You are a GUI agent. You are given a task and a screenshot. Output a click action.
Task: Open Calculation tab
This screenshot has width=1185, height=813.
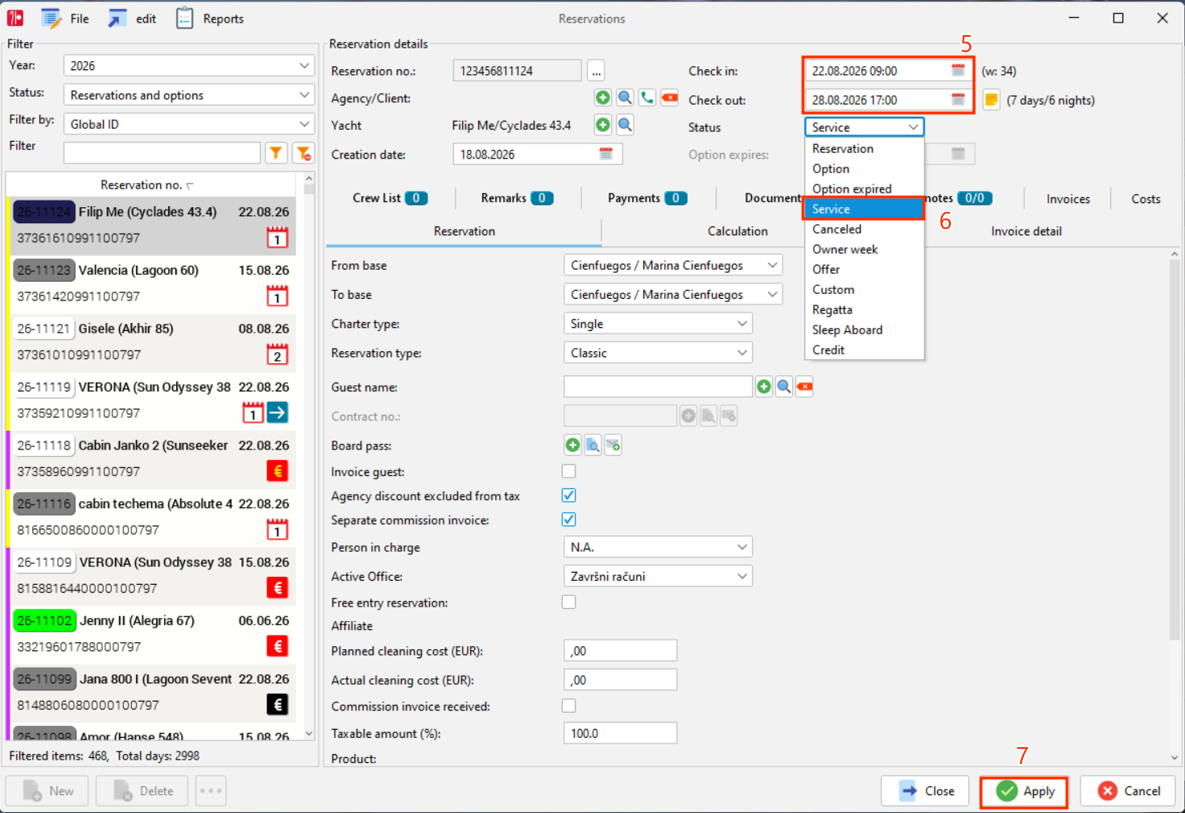click(737, 231)
